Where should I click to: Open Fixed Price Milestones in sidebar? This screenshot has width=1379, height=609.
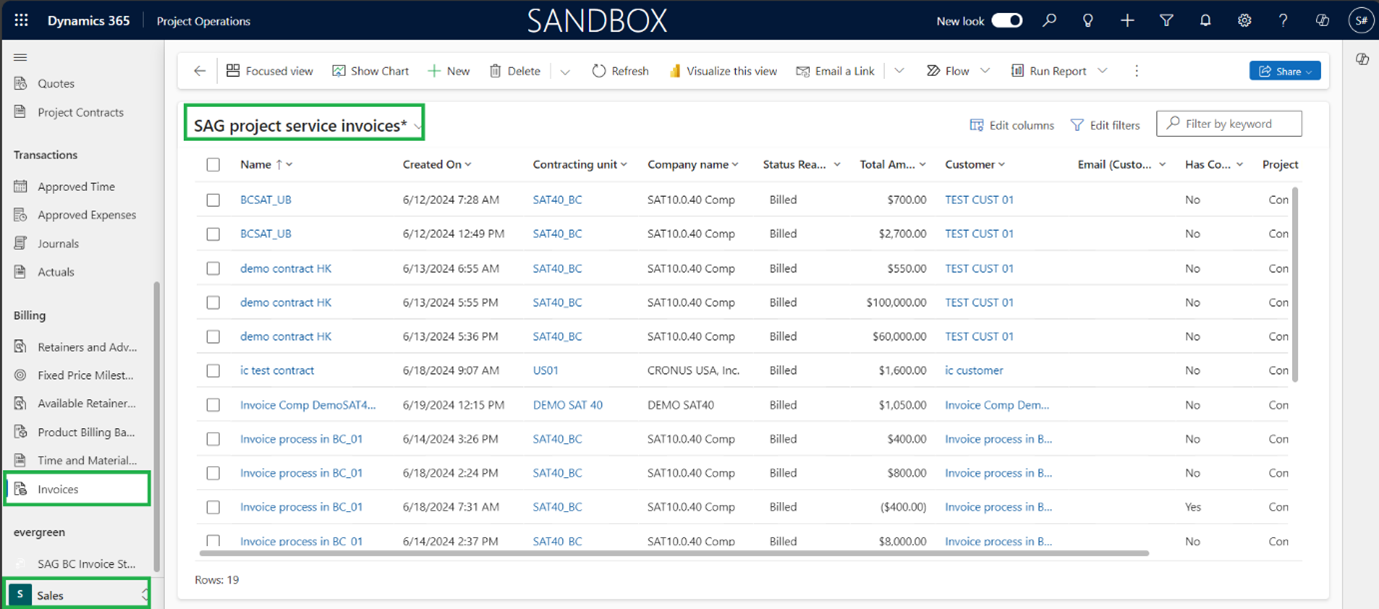coord(87,375)
